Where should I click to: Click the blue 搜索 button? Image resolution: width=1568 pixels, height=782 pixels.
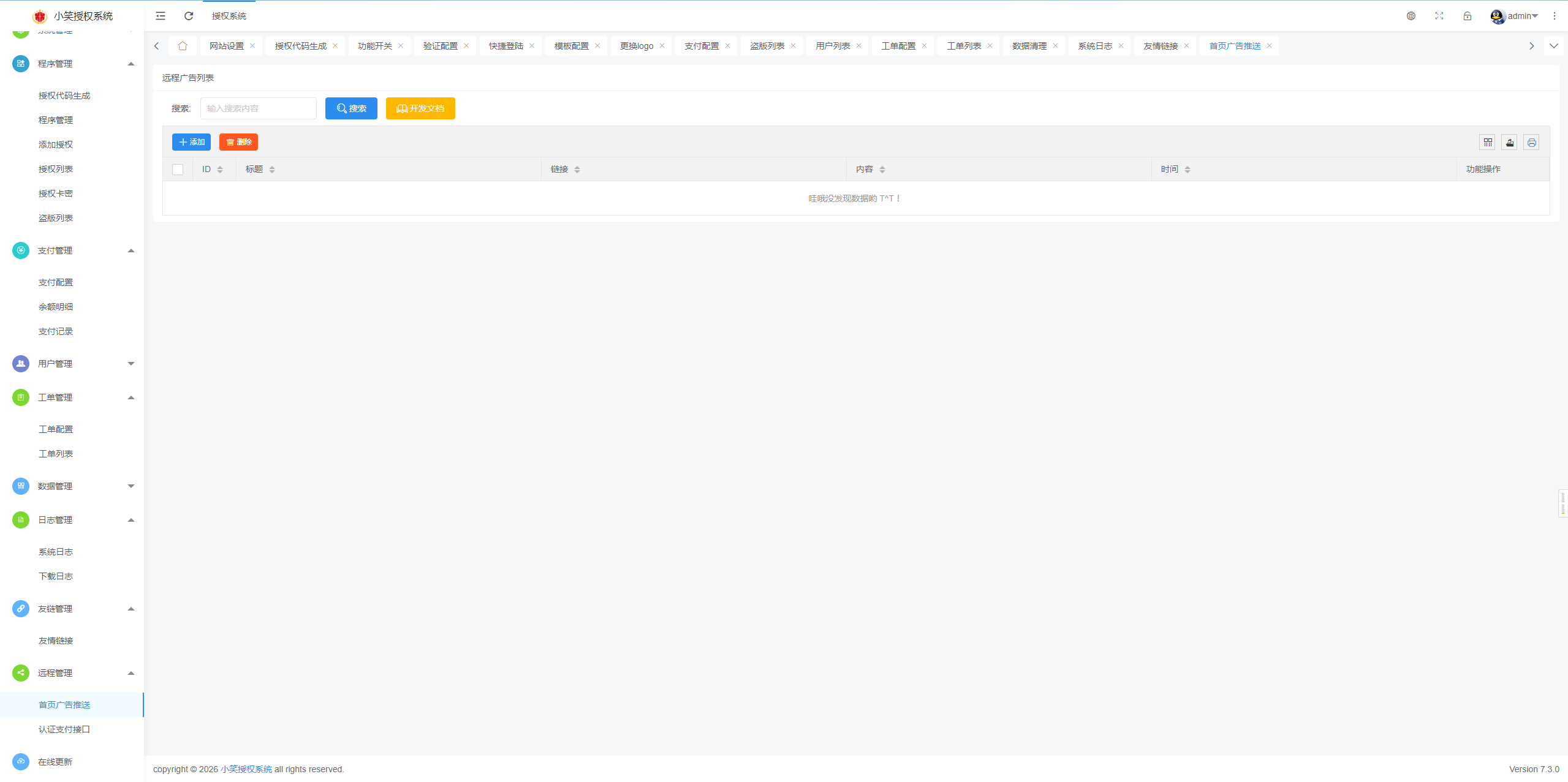pyautogui.click(x=351, y=108)
